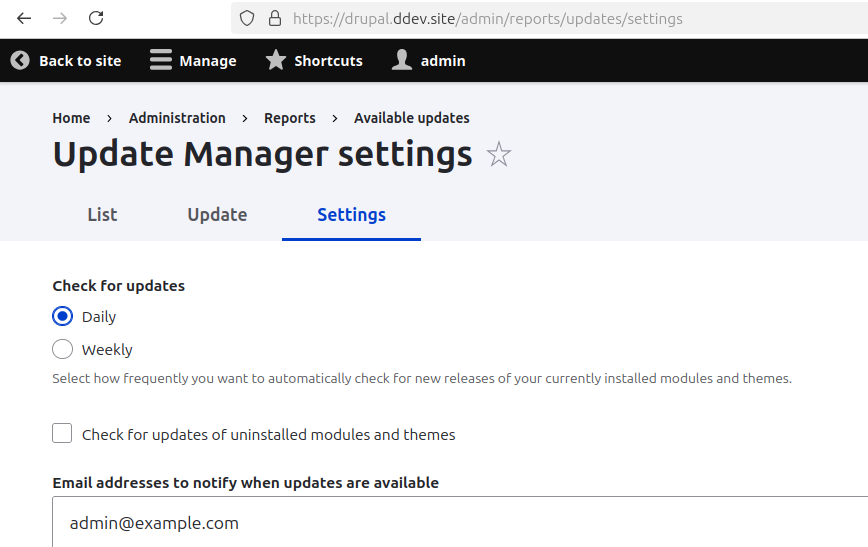
Task: Click the shield tracking protection icon
Action: (x=247, y=18)
